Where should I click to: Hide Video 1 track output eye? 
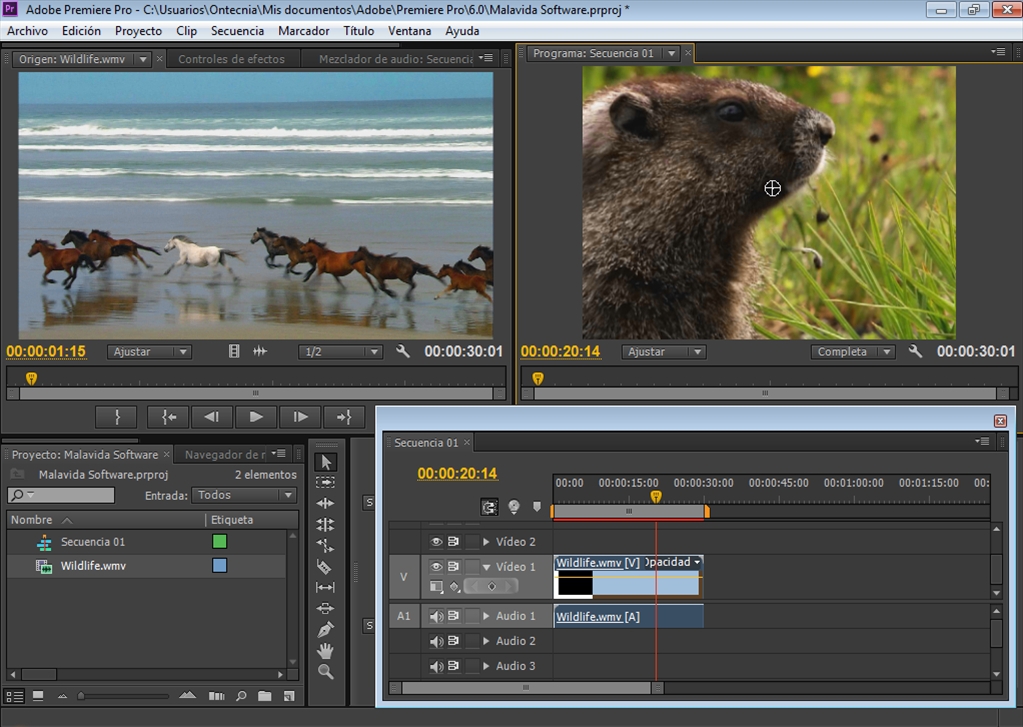click(x=436, y=566)
